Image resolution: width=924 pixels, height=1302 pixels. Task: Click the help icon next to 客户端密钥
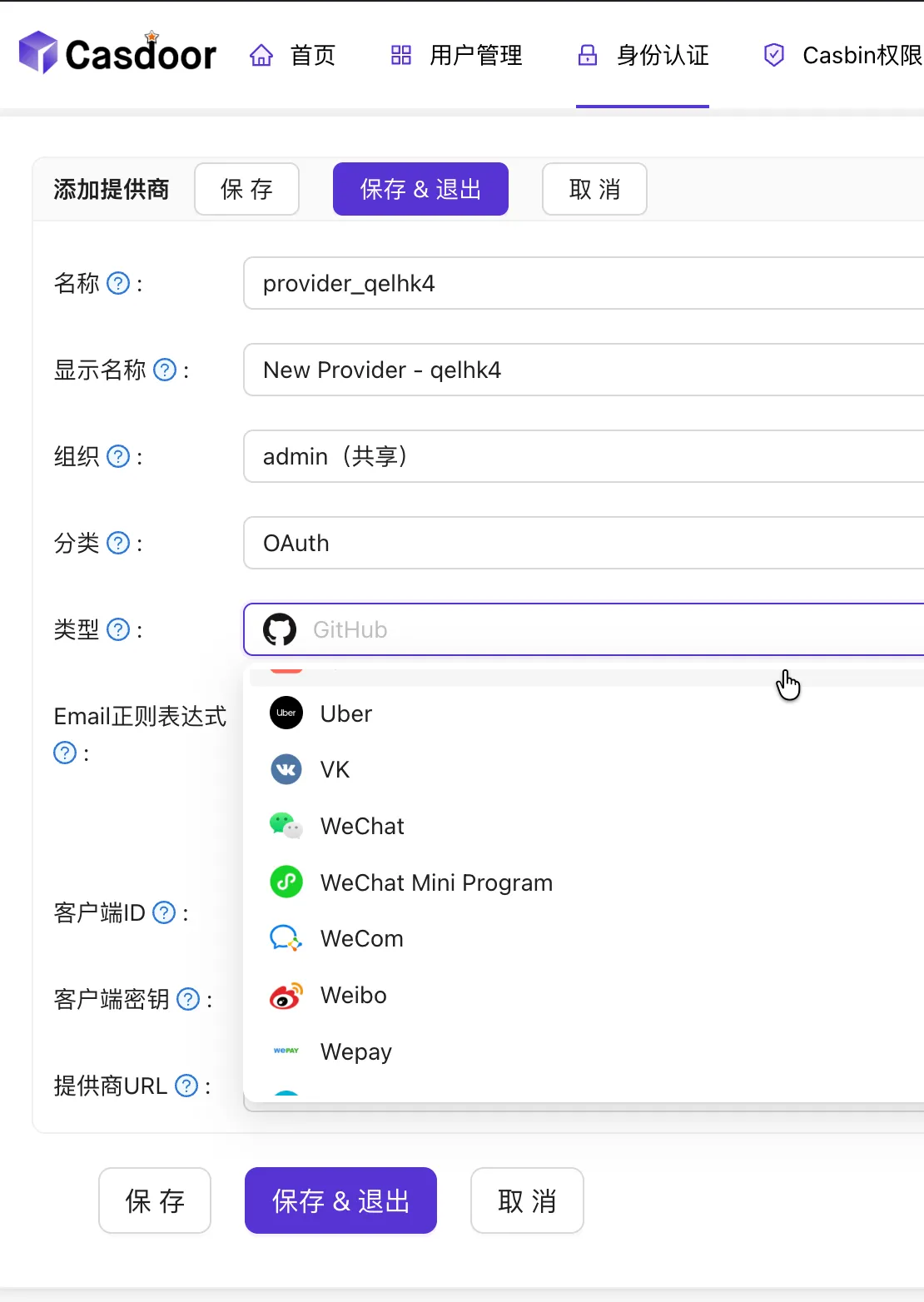(x=189, y=1000)
